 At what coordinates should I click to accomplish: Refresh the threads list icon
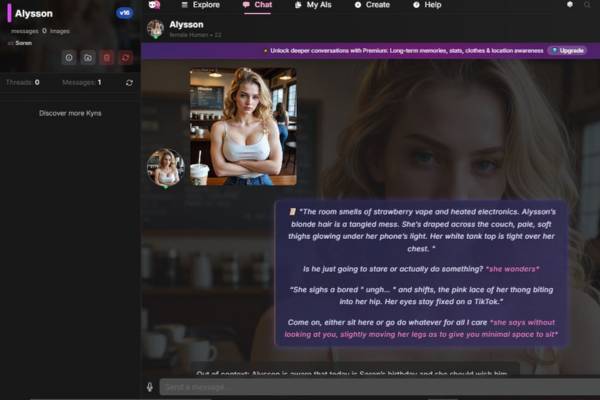pos(129,82)
